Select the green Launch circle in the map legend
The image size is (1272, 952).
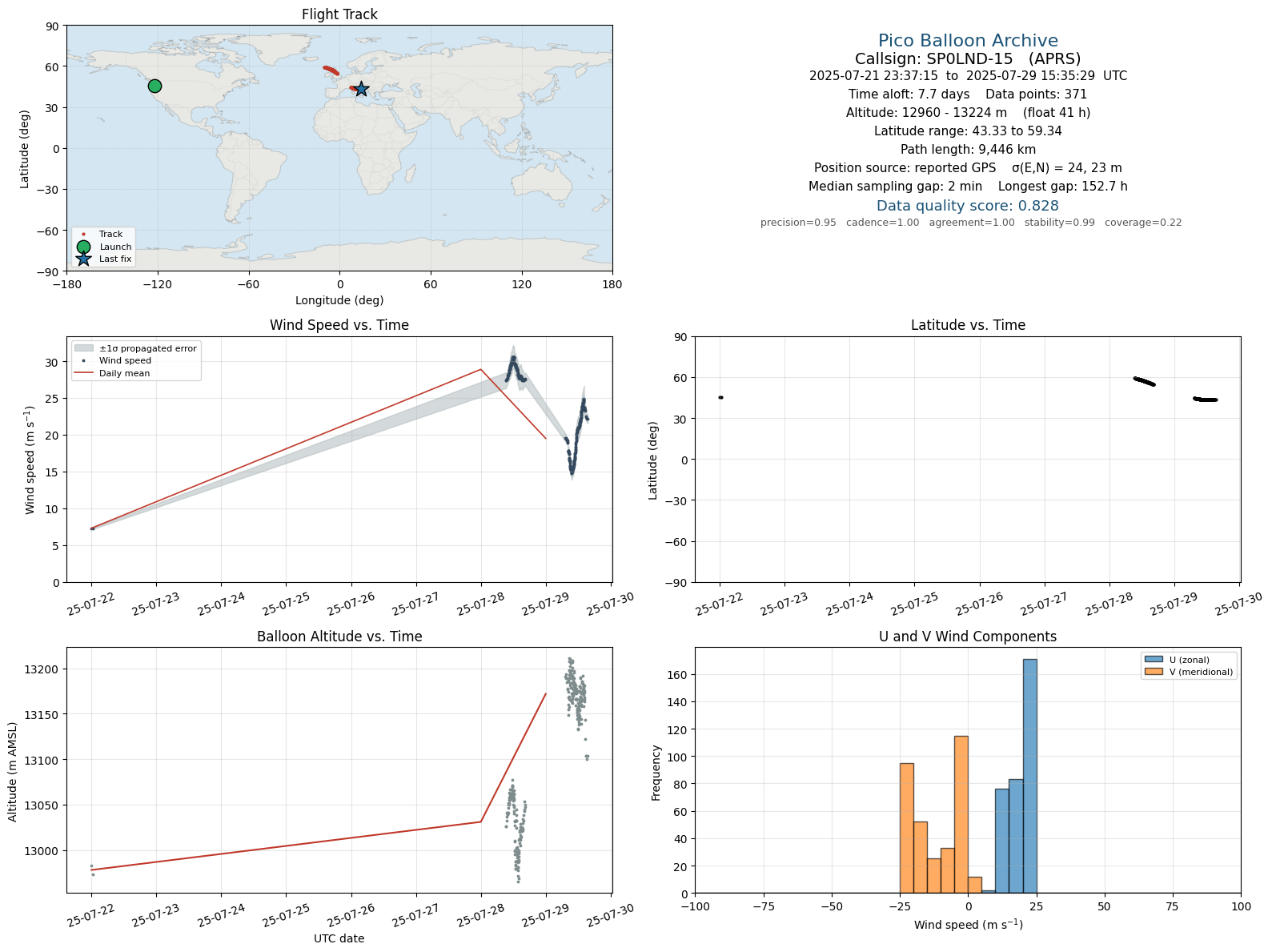pos(83,247)
